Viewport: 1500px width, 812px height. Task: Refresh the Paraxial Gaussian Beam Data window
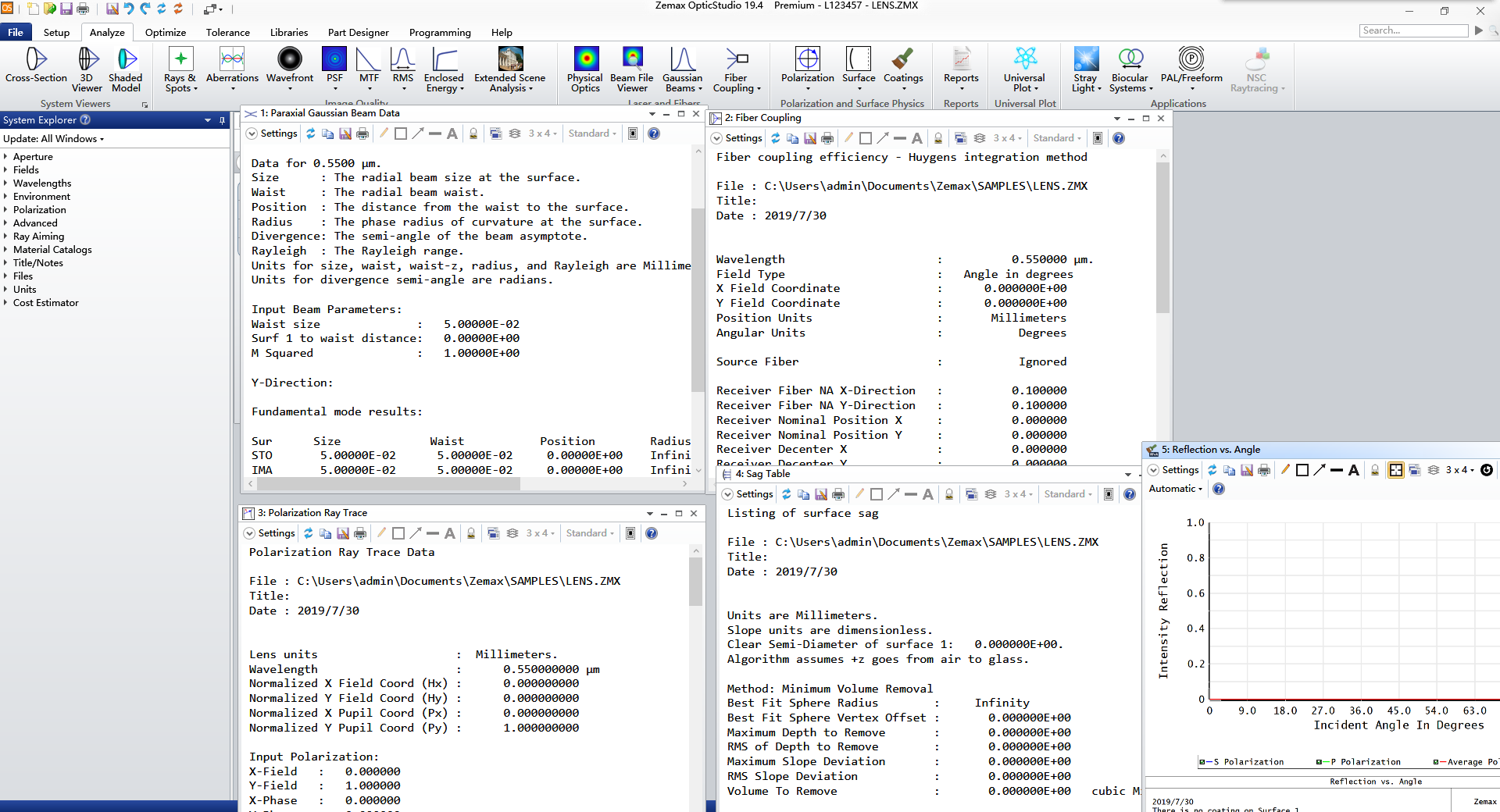tap(310, 134)
